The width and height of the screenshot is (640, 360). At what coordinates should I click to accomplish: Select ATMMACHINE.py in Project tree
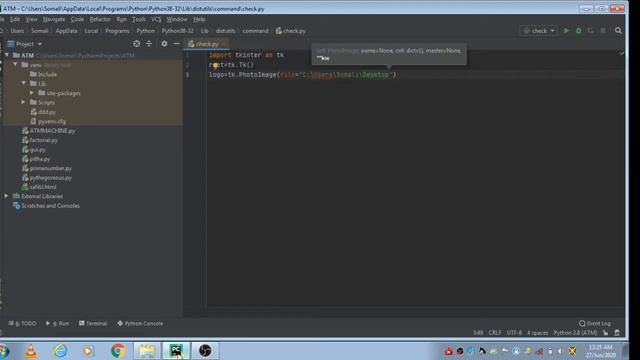click(52, 131)
